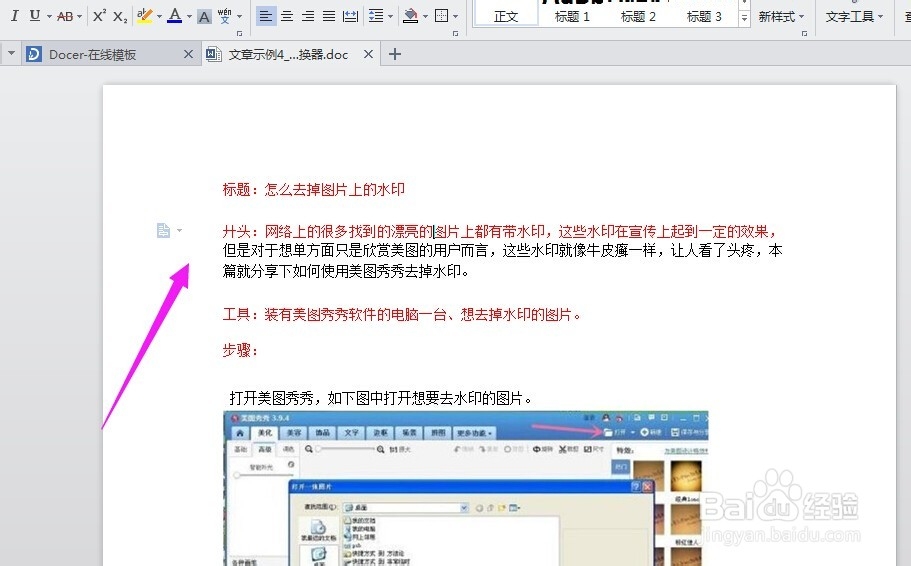Open the 文字工具 menu
This screenshot has height=566, width=911.
pos(854,16)
